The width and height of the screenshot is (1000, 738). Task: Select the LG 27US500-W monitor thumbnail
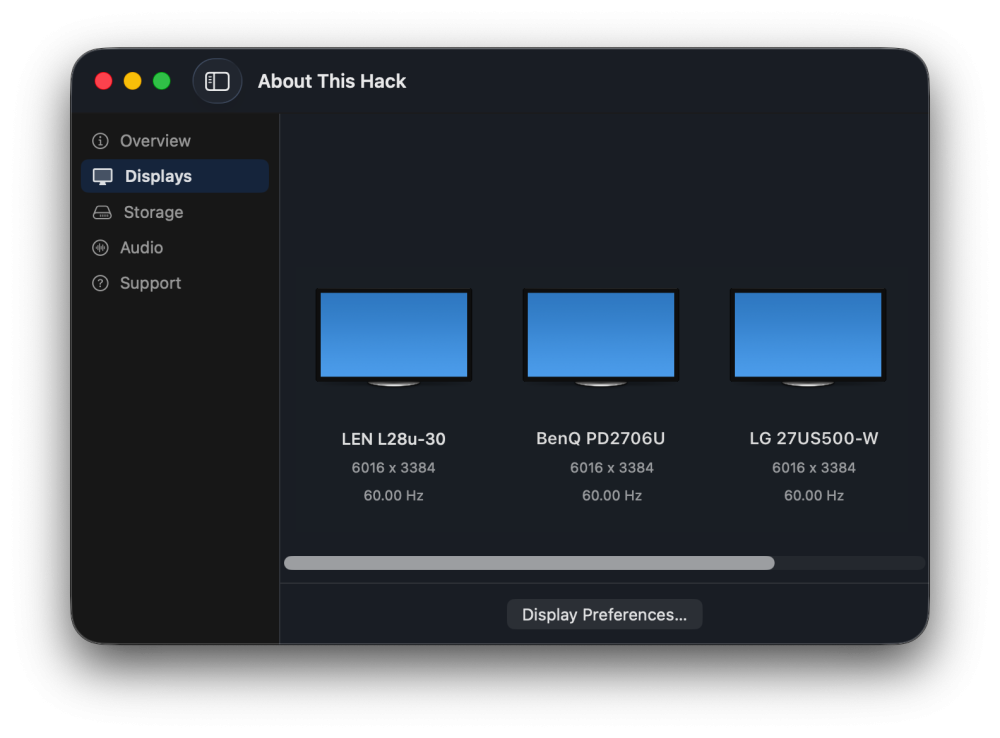pyautogui.click(x=808, y=337)
